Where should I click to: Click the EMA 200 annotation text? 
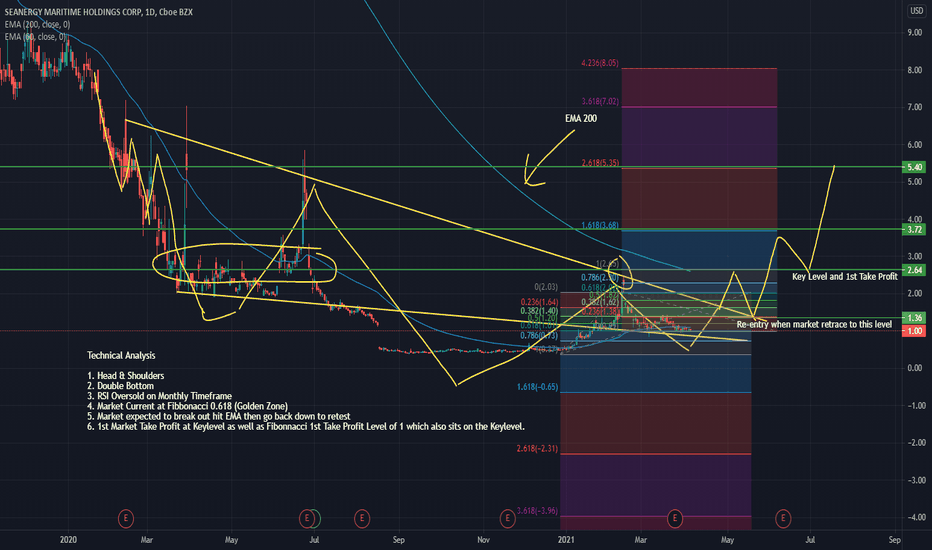(581, 118)
